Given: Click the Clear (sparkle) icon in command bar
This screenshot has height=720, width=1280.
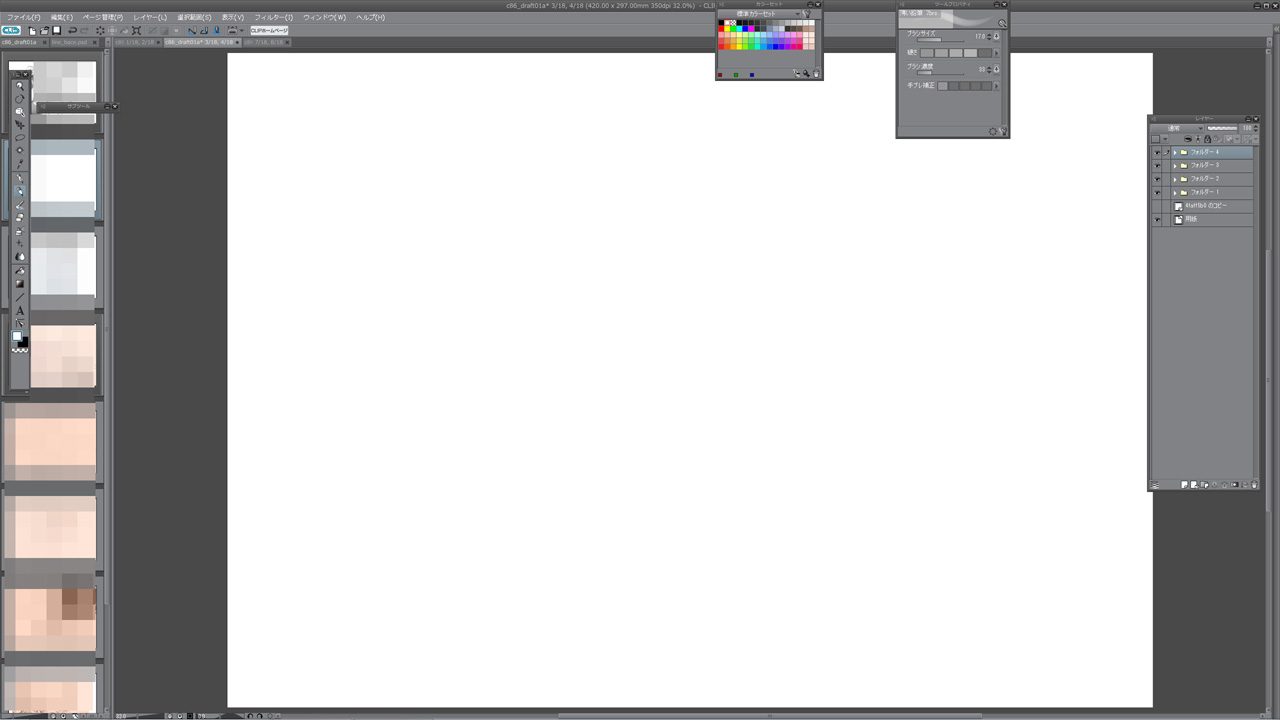Looking at the screenshot, I should click(x=100, y=31).
